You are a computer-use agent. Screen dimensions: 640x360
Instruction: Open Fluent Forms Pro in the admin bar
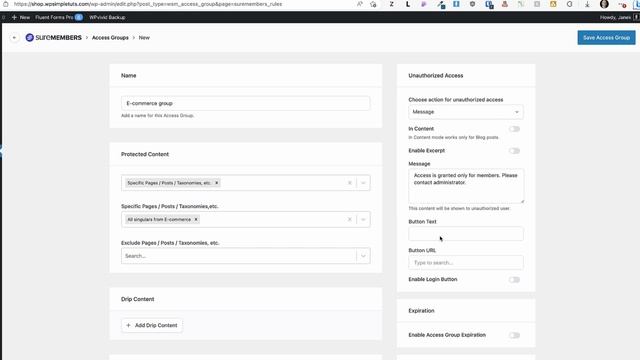(x=58, y=17)
